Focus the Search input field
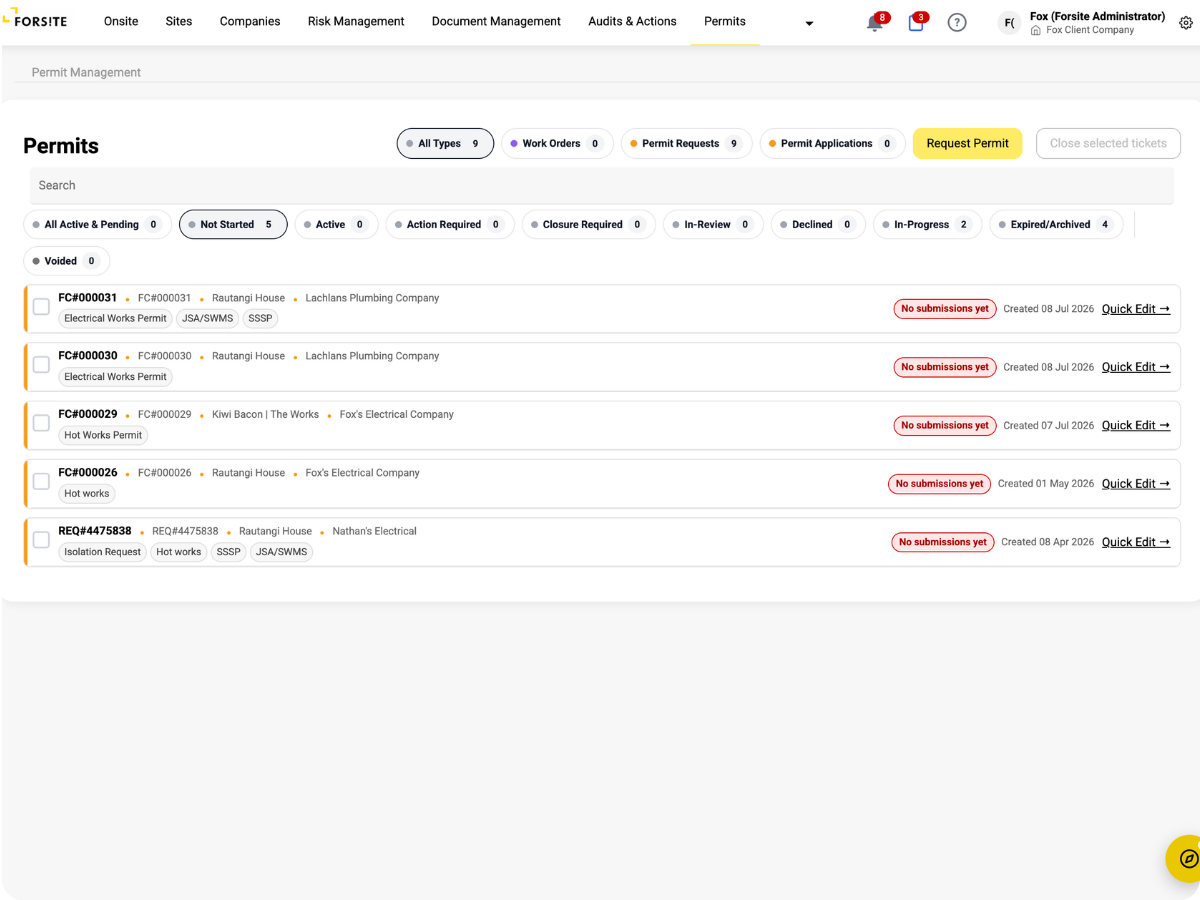The height and width of the screenshot is (900, 1200). 602,185
